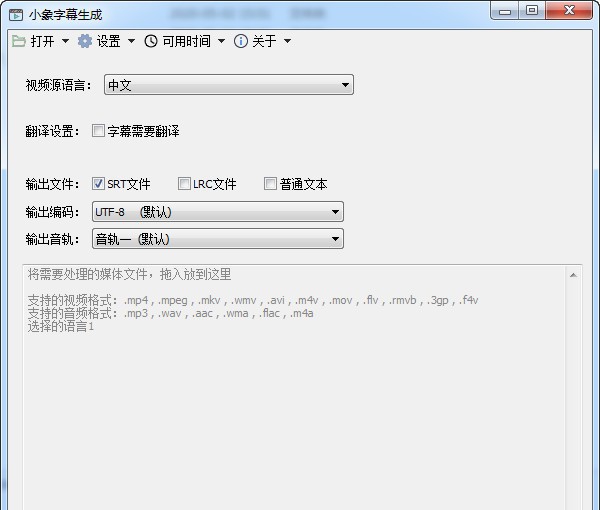This screenshot has width=600, height=510.
Task: Open the 输出音轨 dropdown showing 音轨一
Action: (218, 239)
